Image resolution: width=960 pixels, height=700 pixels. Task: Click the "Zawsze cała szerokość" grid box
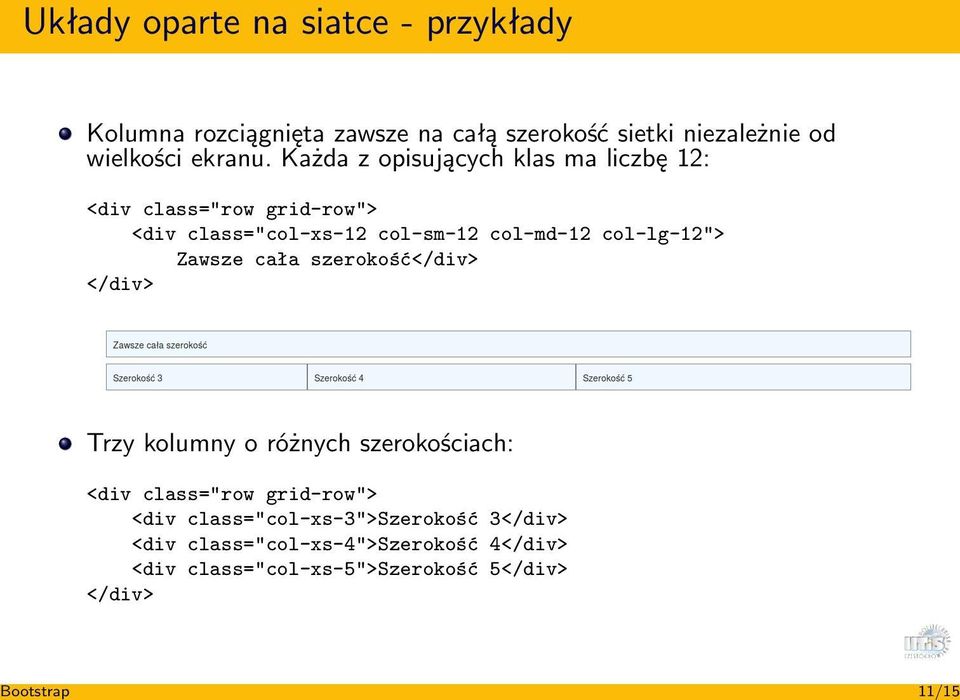tap(508, 344)
